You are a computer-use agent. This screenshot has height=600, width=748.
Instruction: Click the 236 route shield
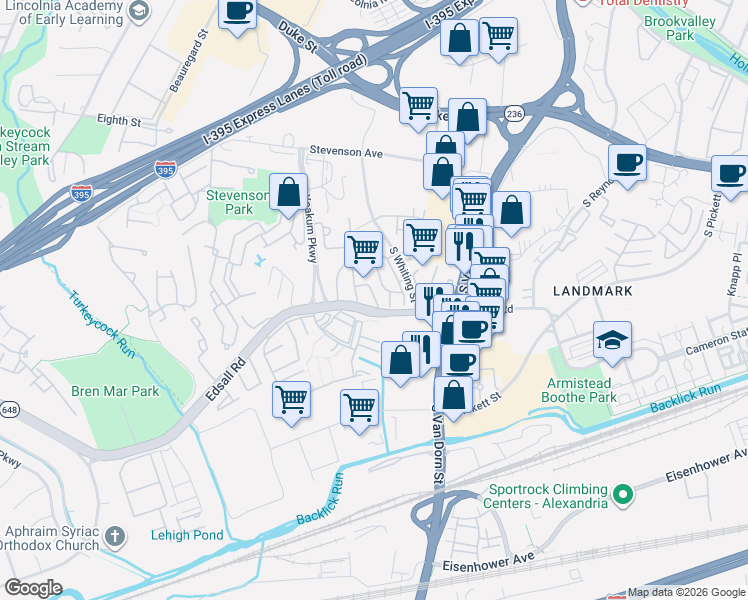(514, 114)
